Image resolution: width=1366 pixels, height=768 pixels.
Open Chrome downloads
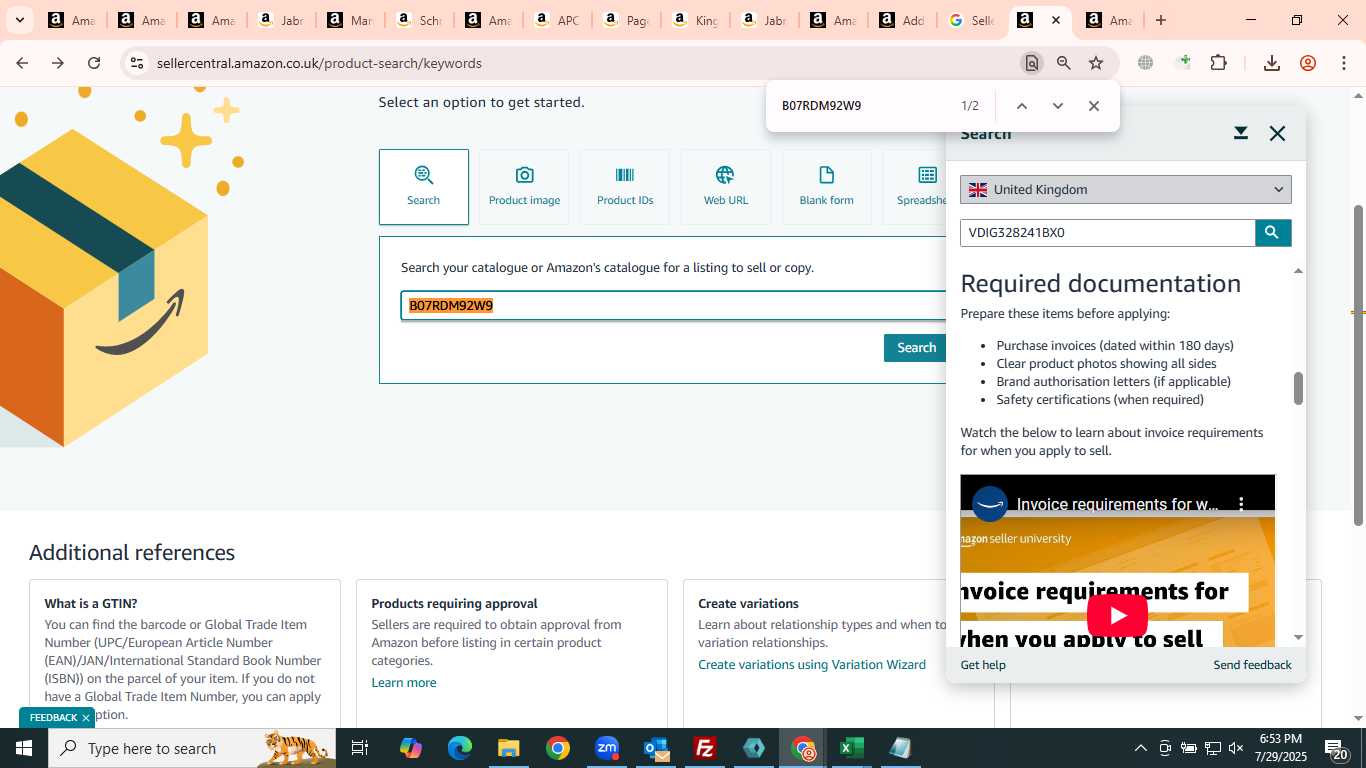tap(1272, 63)
